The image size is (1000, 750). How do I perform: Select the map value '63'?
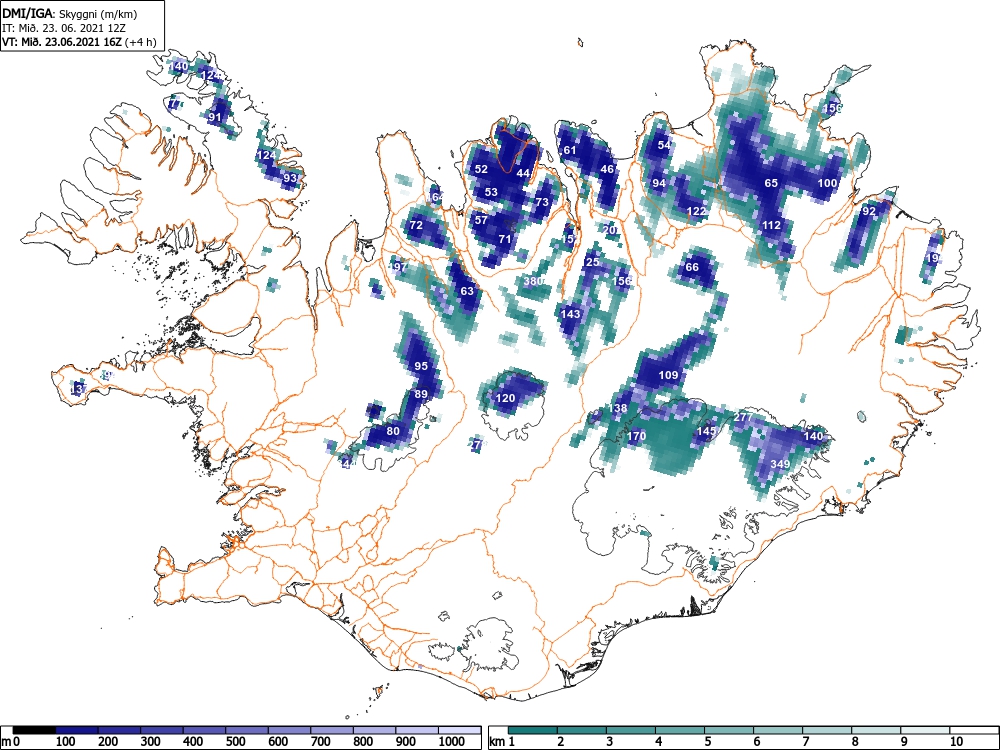[x=467, y=291]
